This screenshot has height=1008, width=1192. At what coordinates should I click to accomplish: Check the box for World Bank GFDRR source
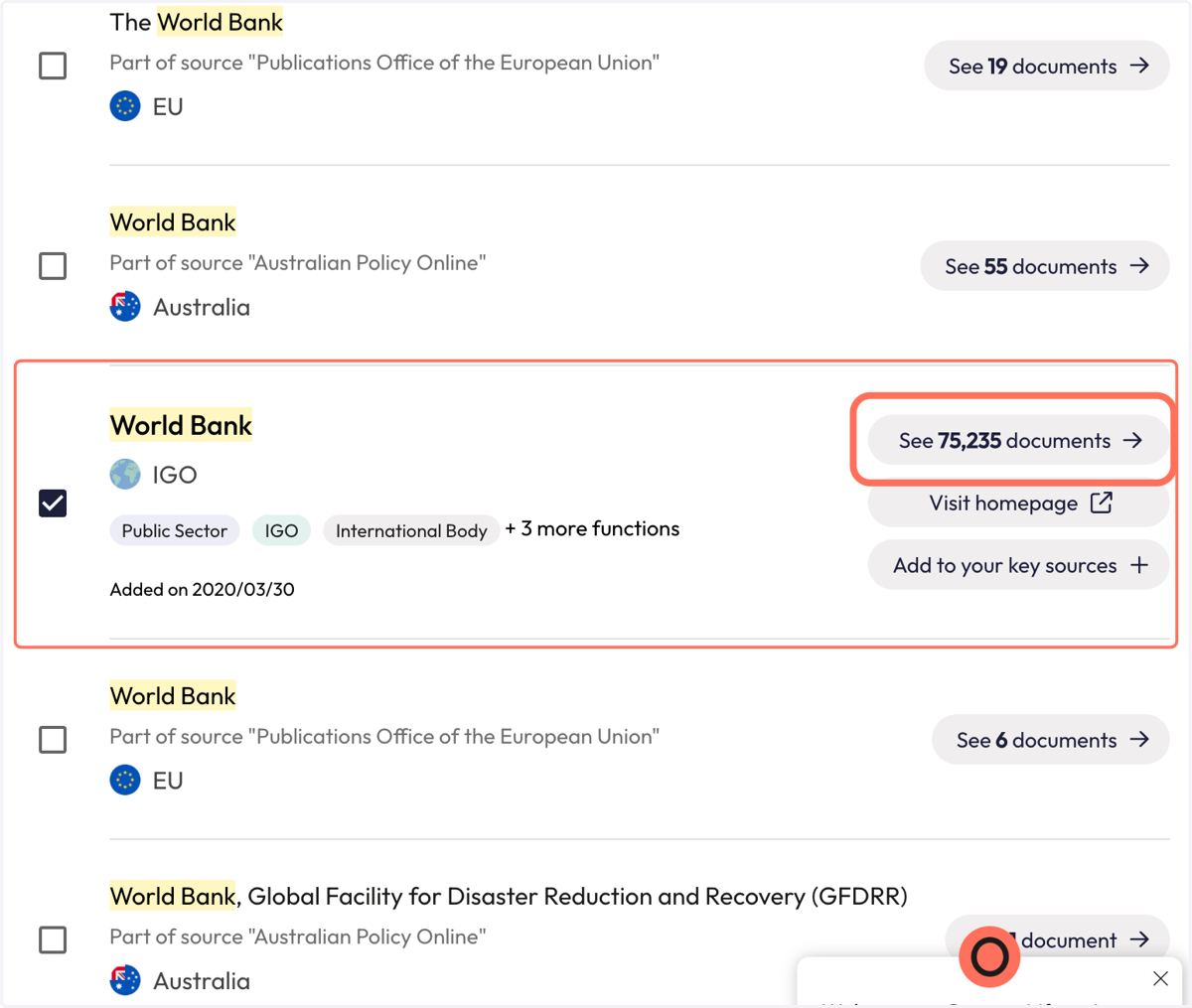pyautogui.click(x=53, y=939)
